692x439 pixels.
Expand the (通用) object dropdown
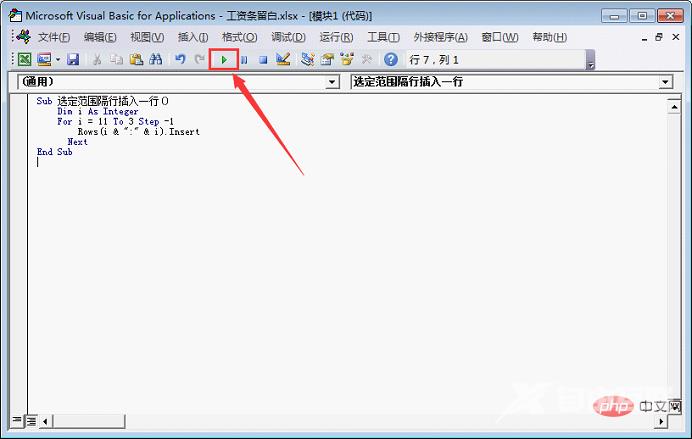tap(333, 82)
